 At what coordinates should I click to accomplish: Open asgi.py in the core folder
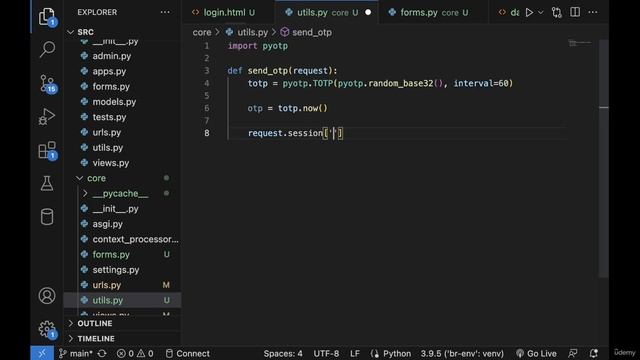[x=107, y=224]
